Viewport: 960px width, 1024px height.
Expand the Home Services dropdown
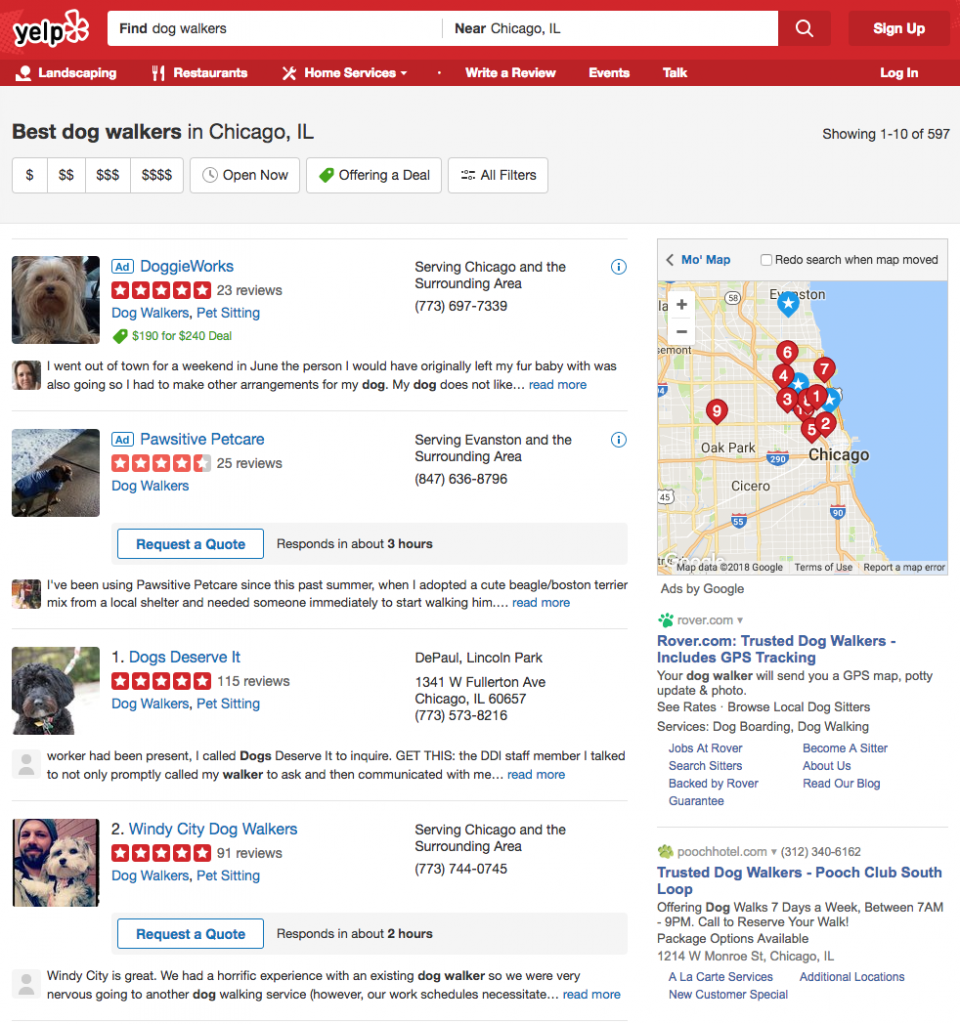[x=345, y=73]
